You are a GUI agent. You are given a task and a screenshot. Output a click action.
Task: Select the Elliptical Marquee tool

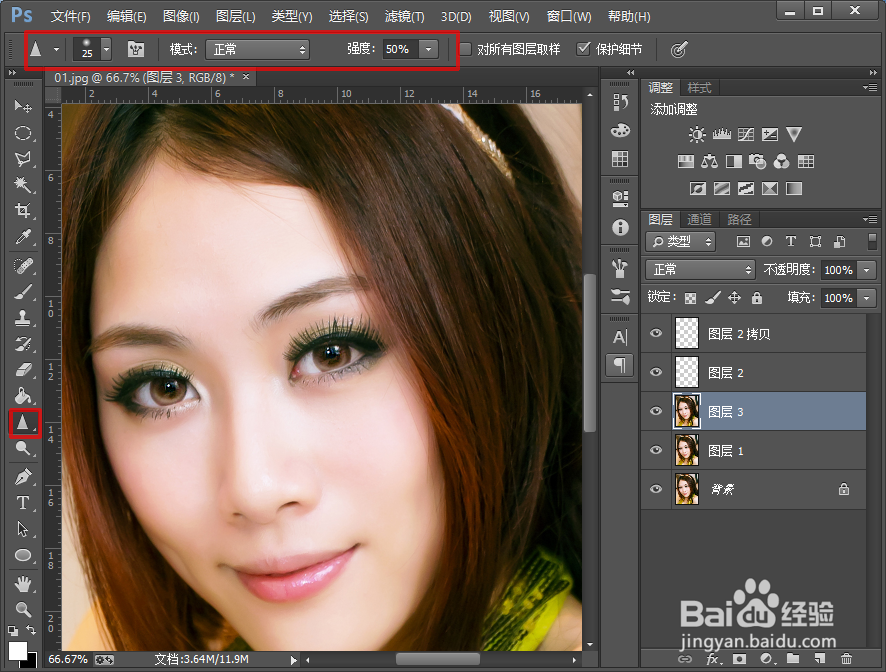[x=23, y=132]
